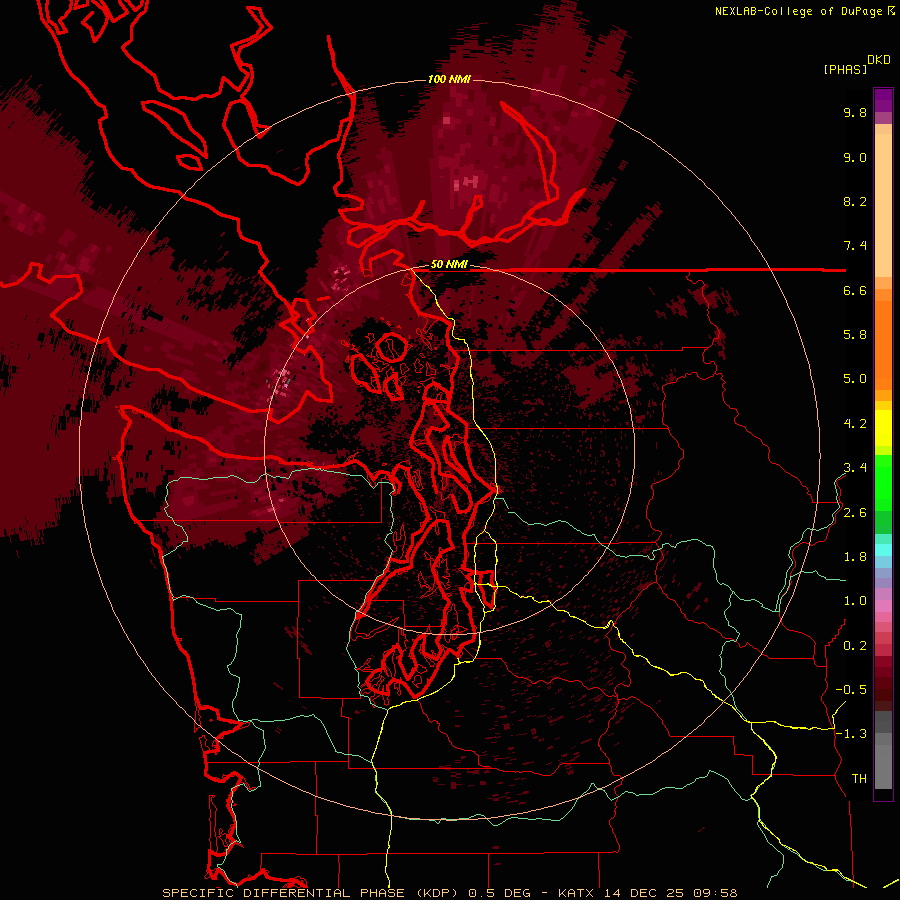Select the 6.6 scale value
This screenshot has height=900, width=900.
(x=855, y=290)
